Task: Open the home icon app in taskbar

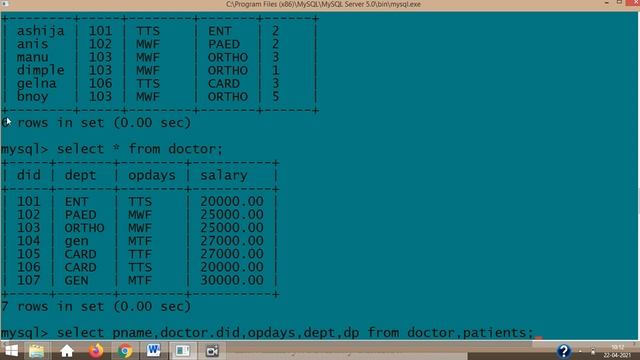Action: click(x=67, y=351)
